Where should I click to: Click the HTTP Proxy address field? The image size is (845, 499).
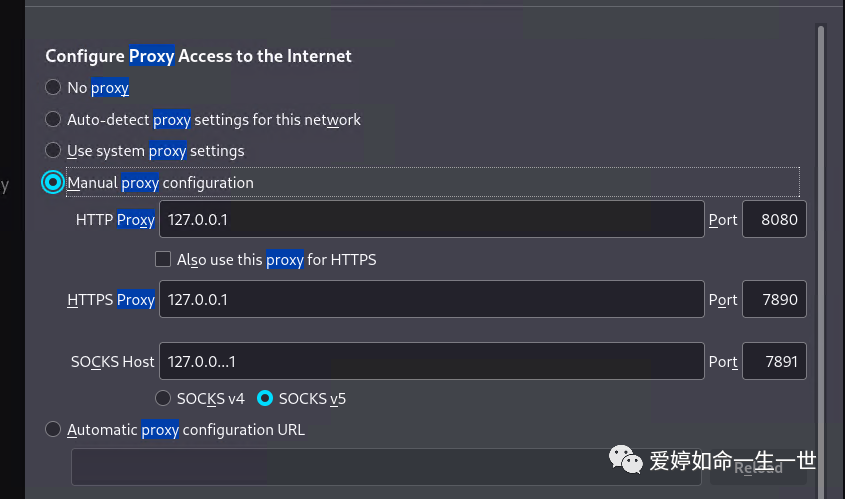(432, 219)
